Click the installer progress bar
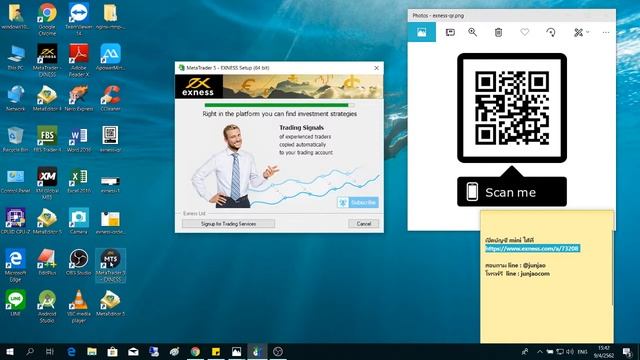 [279, 105]
